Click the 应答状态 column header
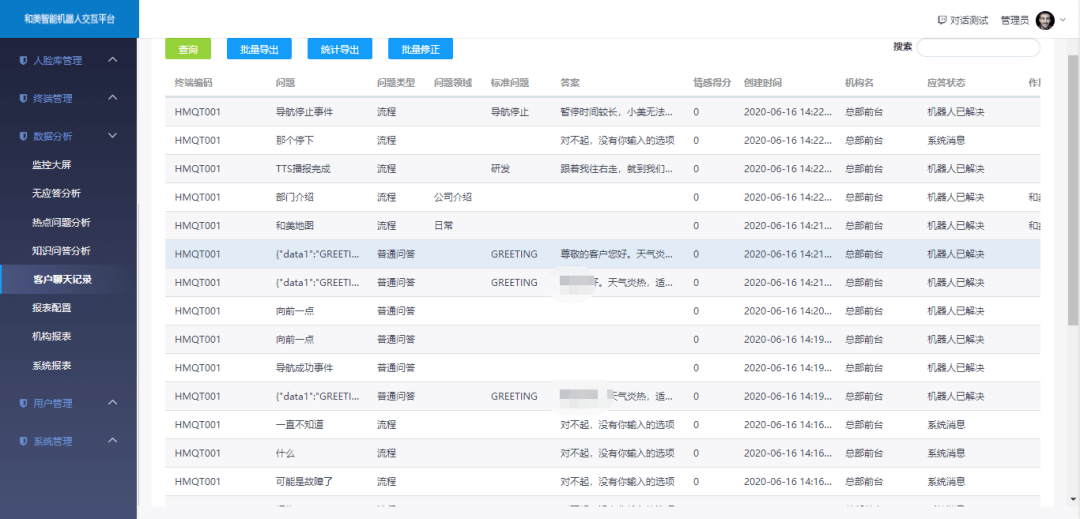The image size is (1080, 519). click(946, 83)
